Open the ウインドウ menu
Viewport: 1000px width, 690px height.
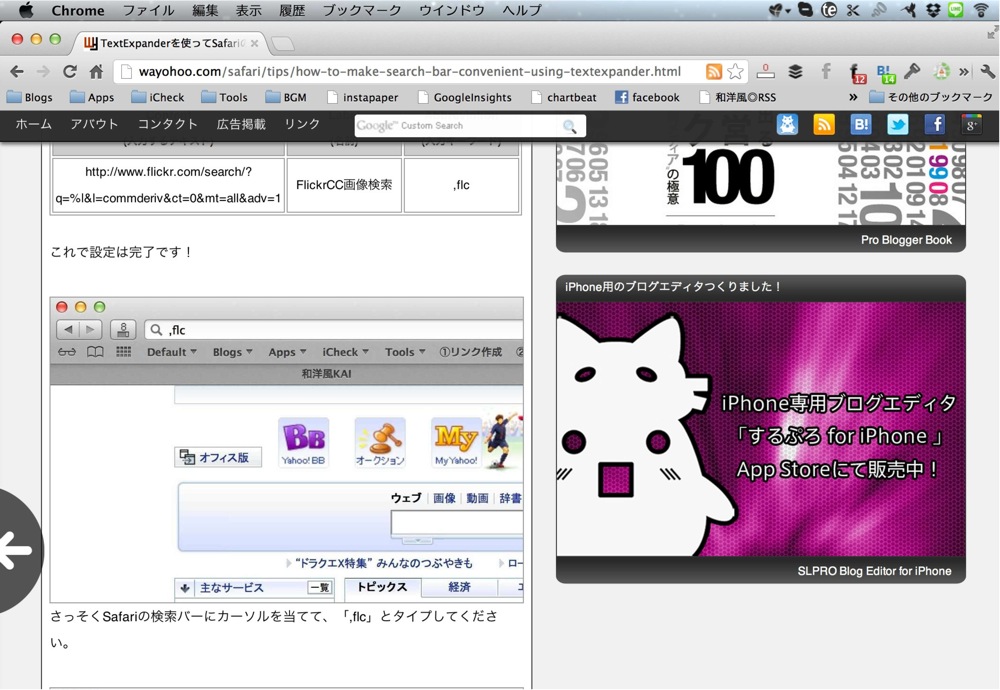[452, 10]
